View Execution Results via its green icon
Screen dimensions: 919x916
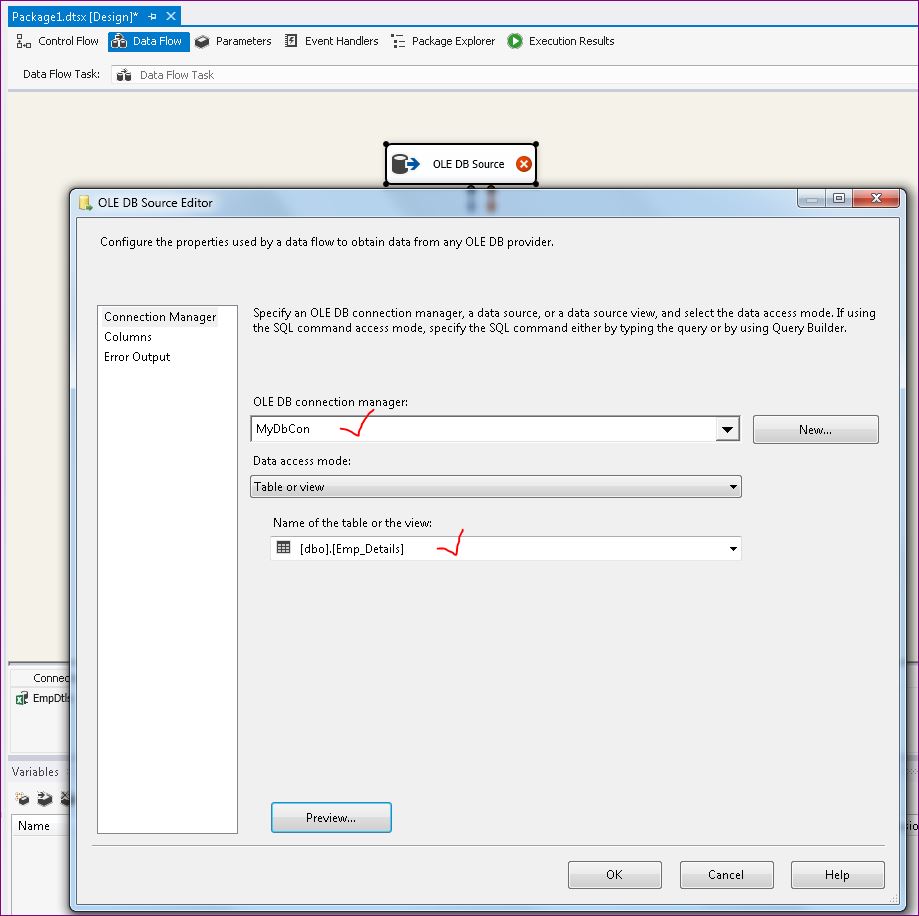click(x=514, y=41)
